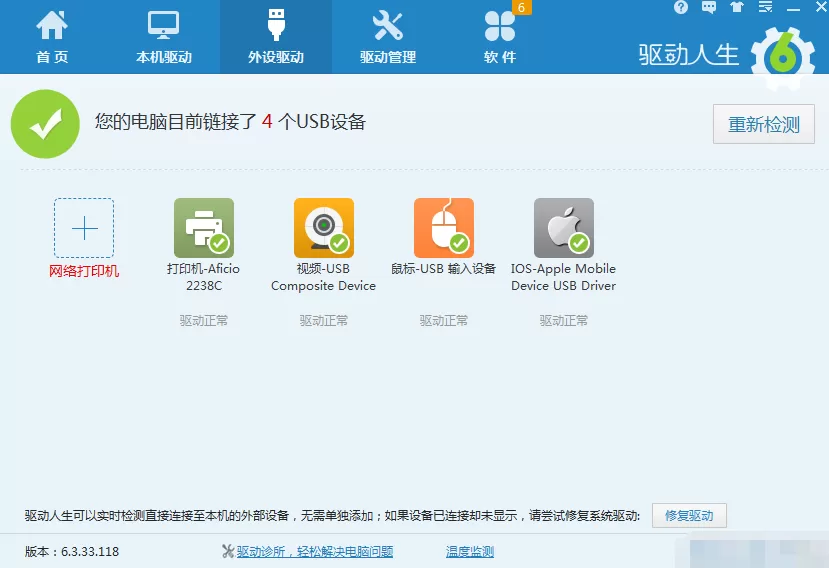Open the 软件 tab
Viewport: 829px width, 568px height.
tap(500, 37)
